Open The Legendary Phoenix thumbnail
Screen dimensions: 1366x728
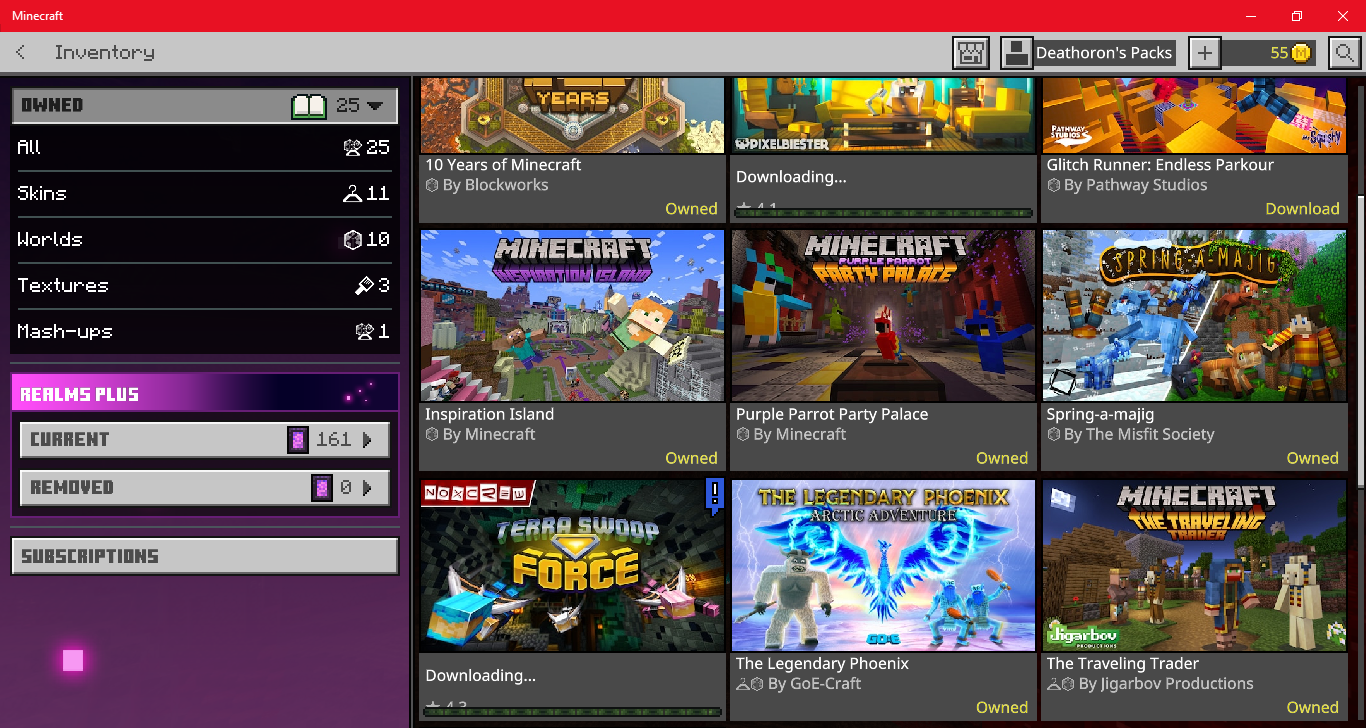[x=883, y=566]
